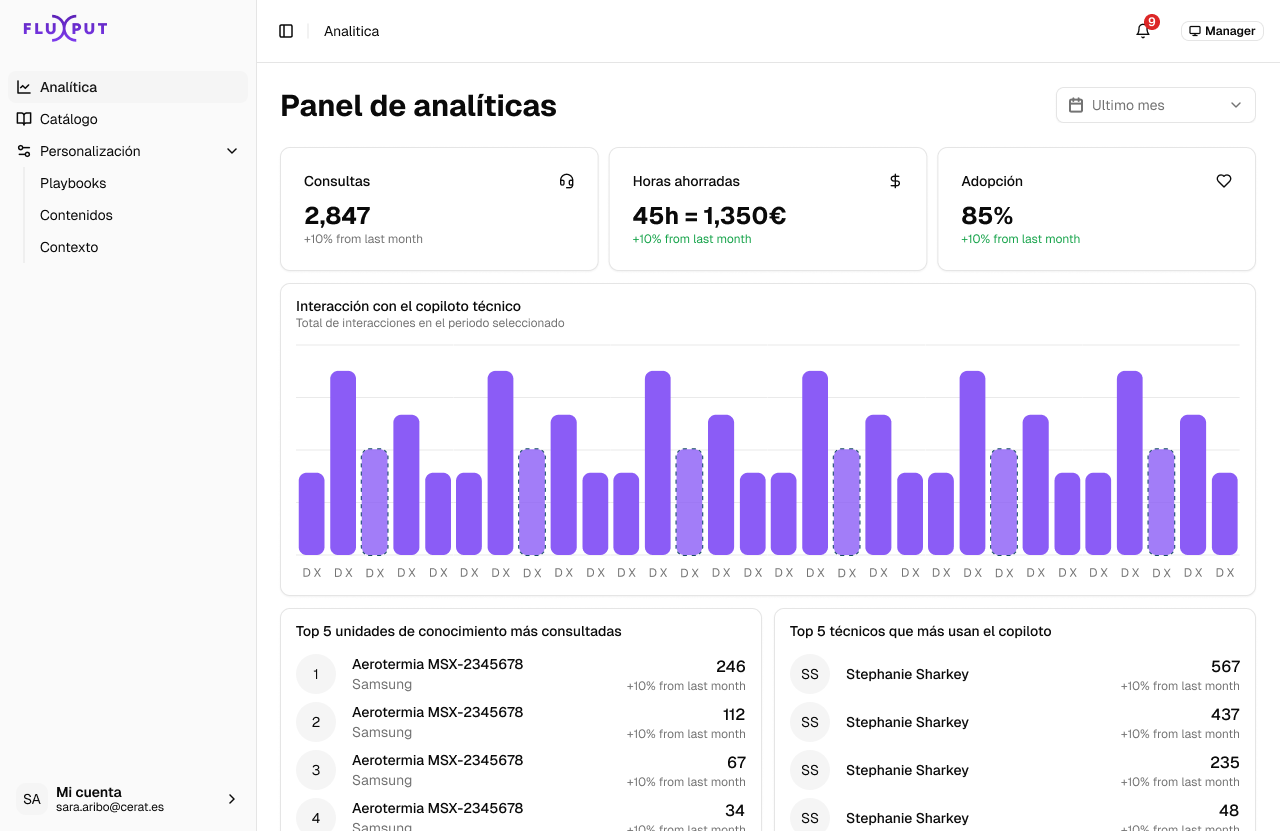Image resolution: width=1280 pixels, height=831 pixels.
Task: Click the 85% adoption value
Action: [x=987, y=215]
